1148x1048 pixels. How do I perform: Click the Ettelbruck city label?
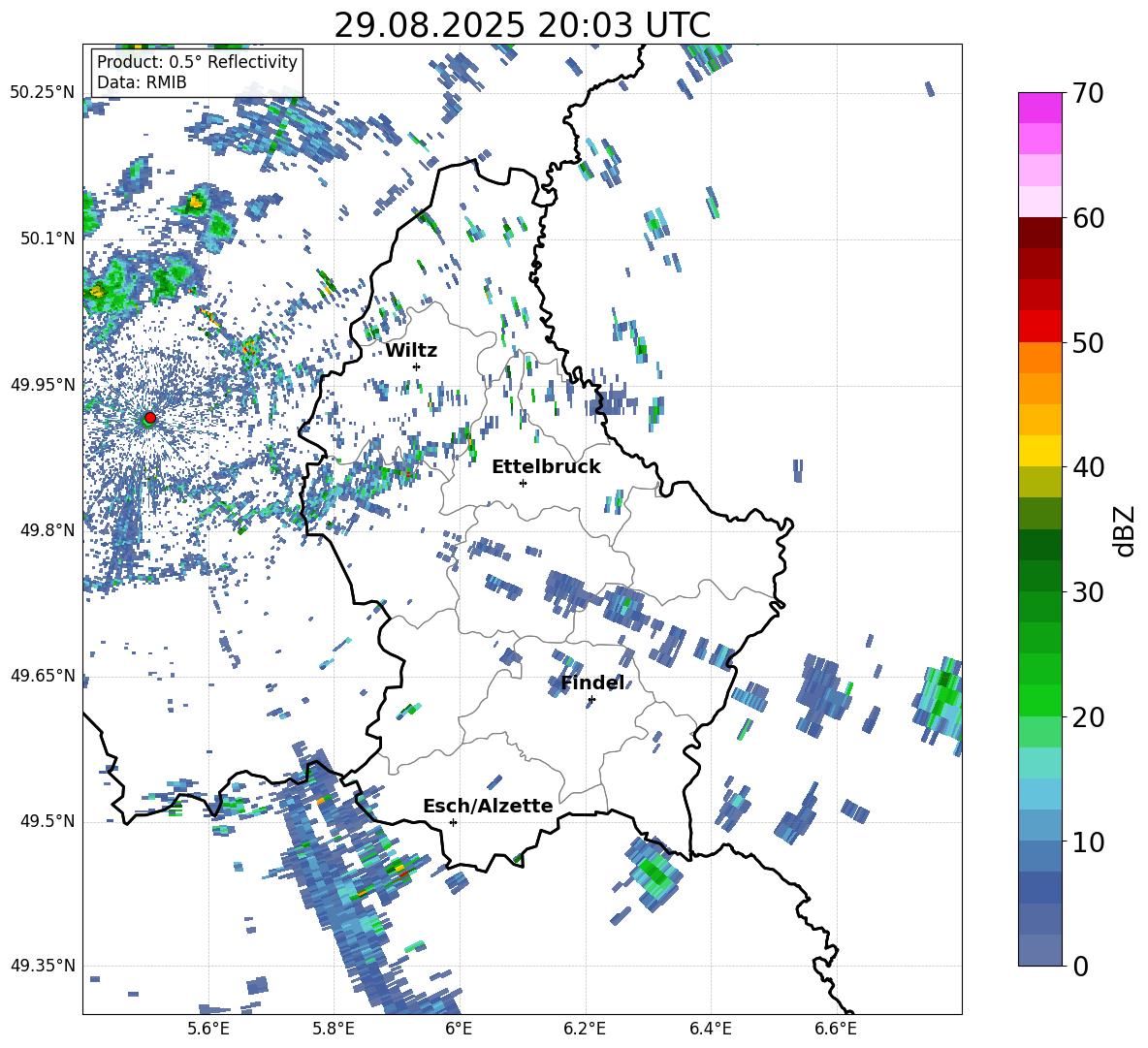pos(546,467)
